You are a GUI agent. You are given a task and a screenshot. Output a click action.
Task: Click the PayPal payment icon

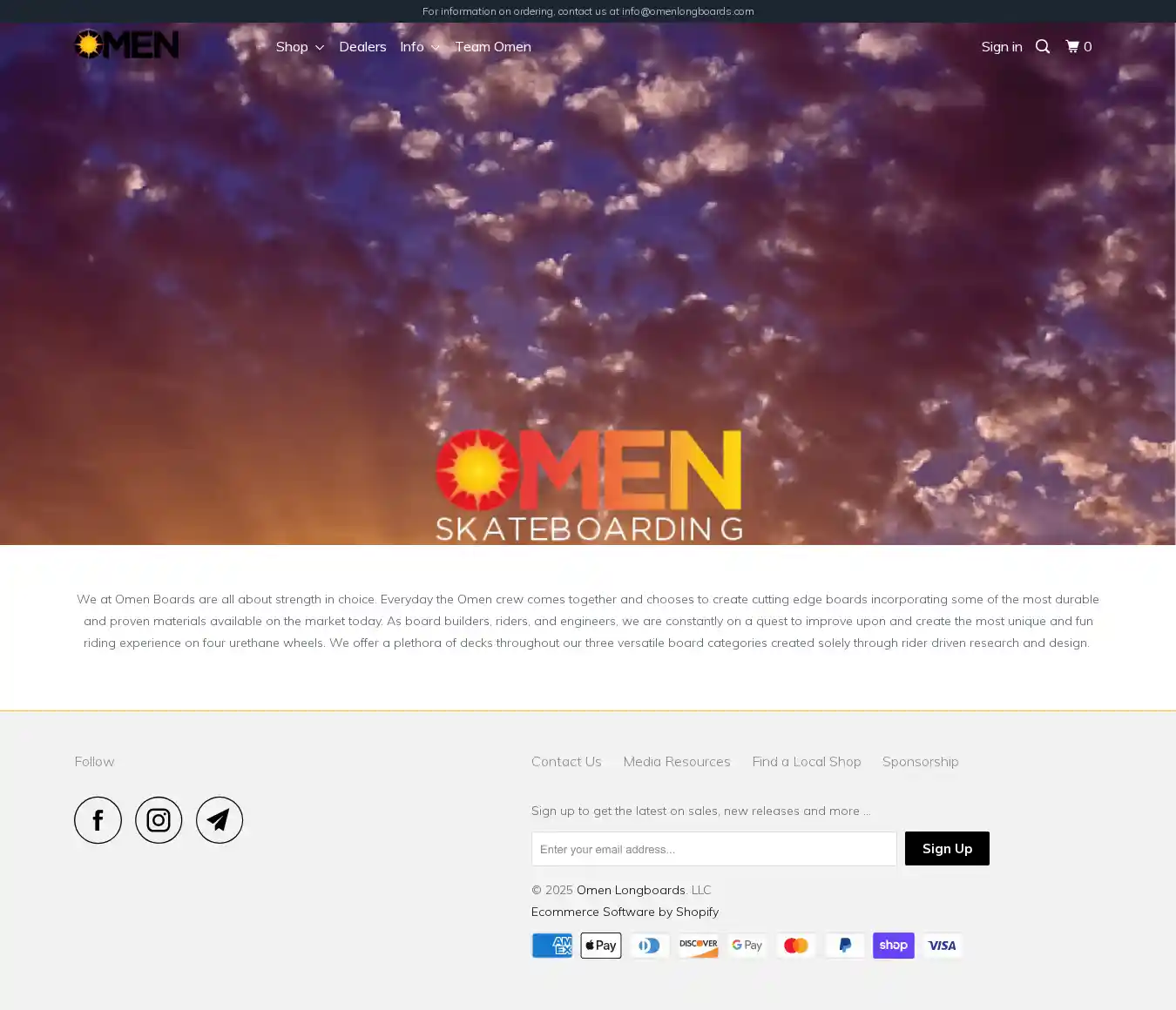(x=844, y=946)
